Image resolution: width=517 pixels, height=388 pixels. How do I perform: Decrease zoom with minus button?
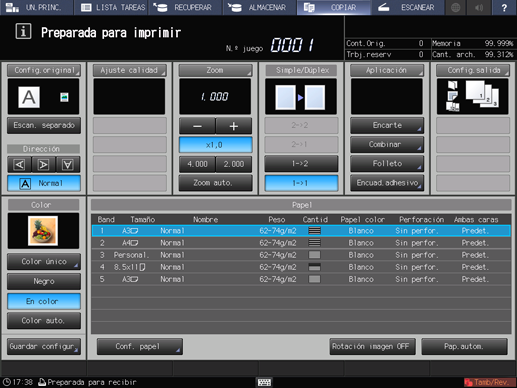(x=197, y=126)
